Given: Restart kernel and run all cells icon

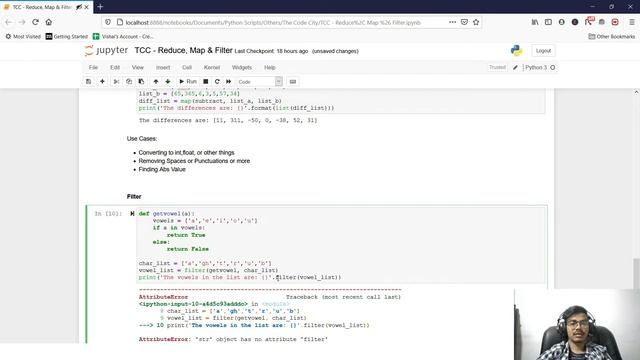Looking at the screenshot, I should pos(229,82).
